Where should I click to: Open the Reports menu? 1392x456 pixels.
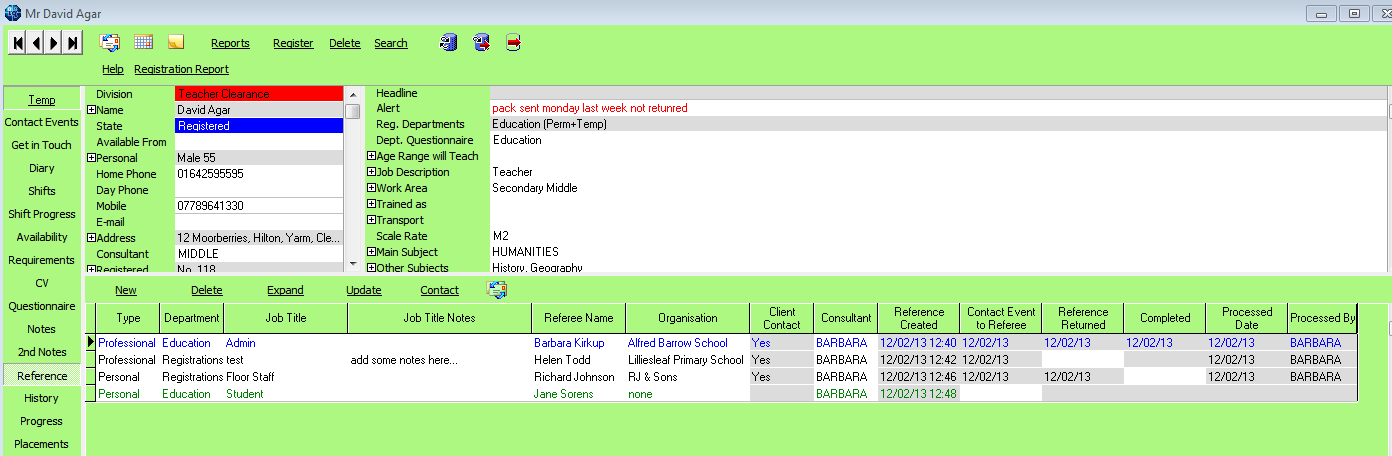230,43
